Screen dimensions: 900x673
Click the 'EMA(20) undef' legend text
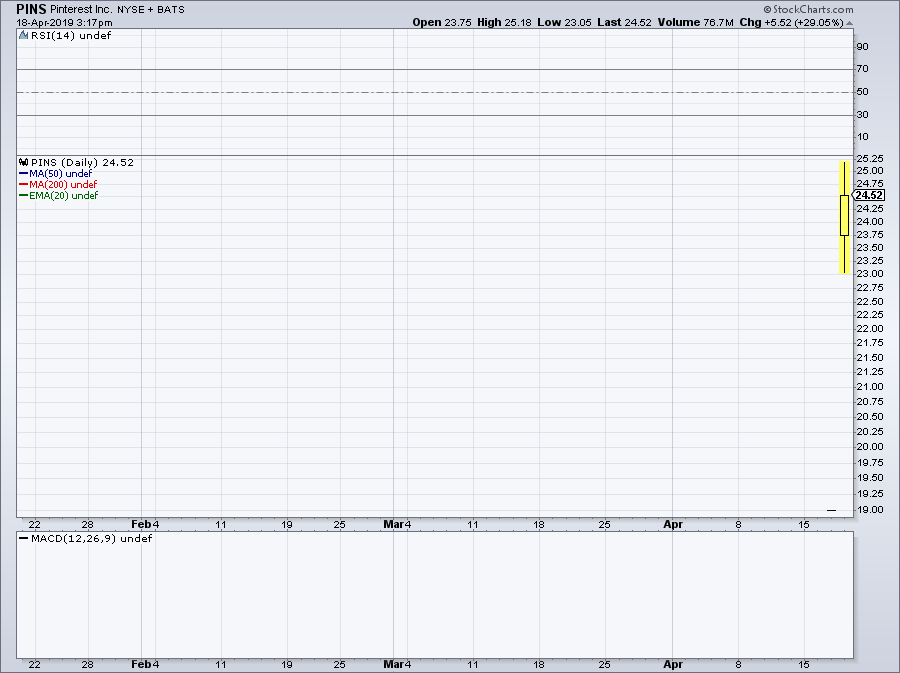pyautogui.click(x=64, y=195)
